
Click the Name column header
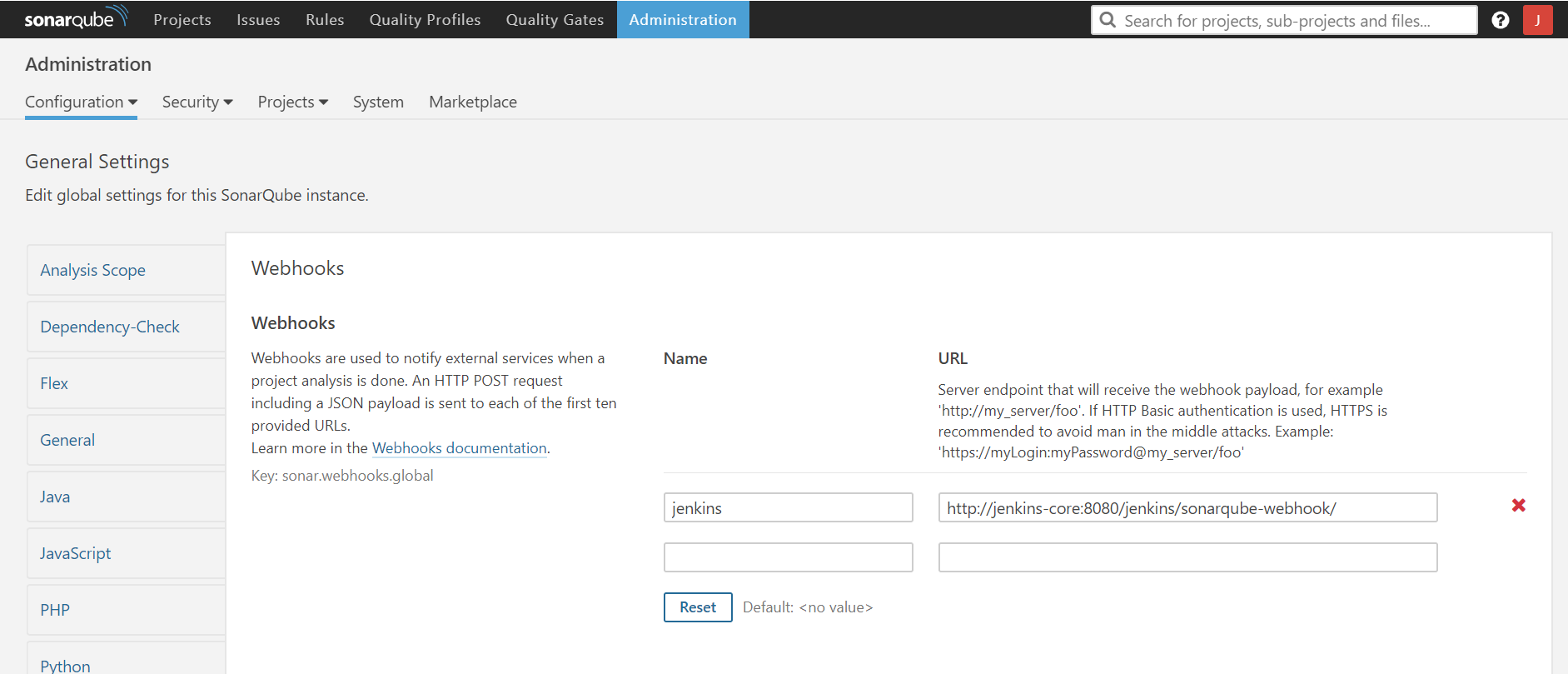point(685,358)
